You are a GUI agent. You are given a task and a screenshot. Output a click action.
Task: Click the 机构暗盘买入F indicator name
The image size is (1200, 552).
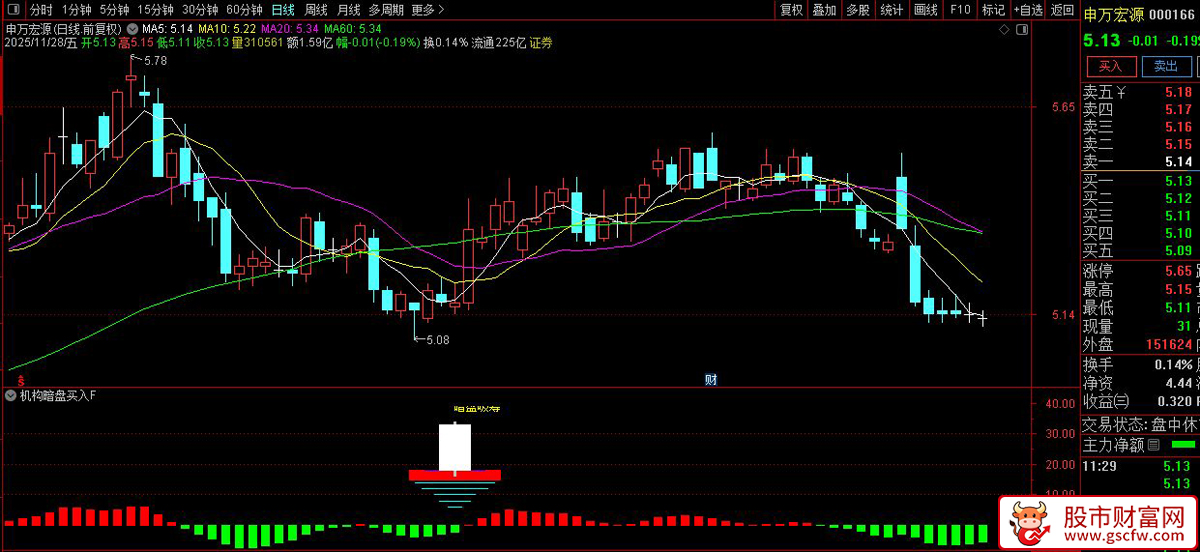click(x=58, y=396)
